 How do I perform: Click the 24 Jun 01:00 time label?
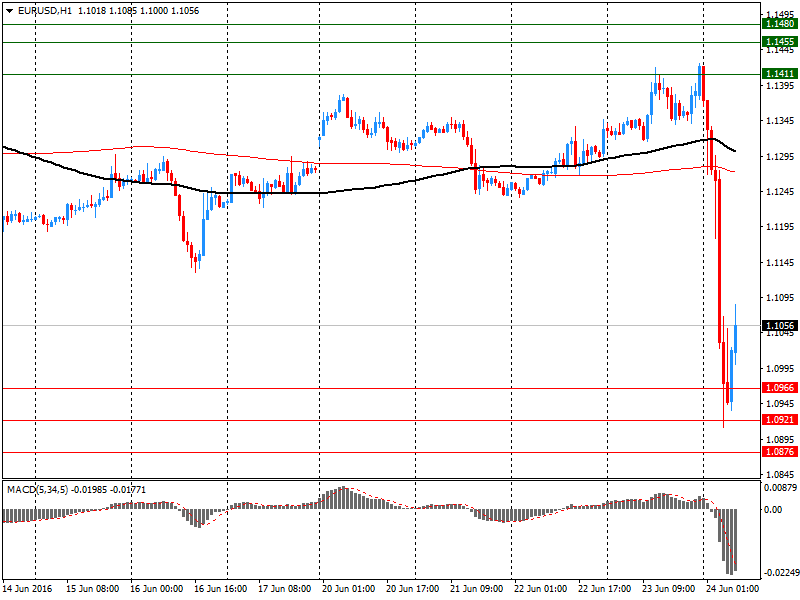click(732, 588)
